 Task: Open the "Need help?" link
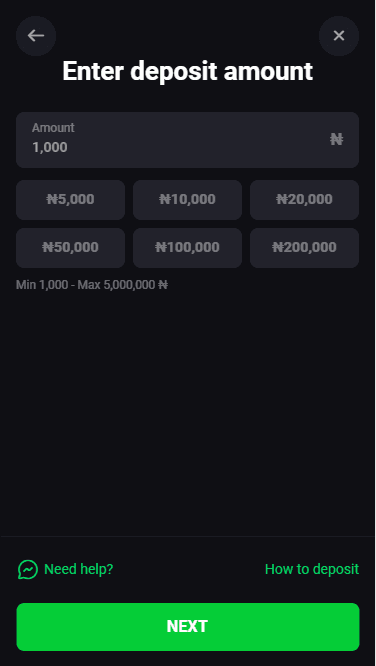(79, 569)
